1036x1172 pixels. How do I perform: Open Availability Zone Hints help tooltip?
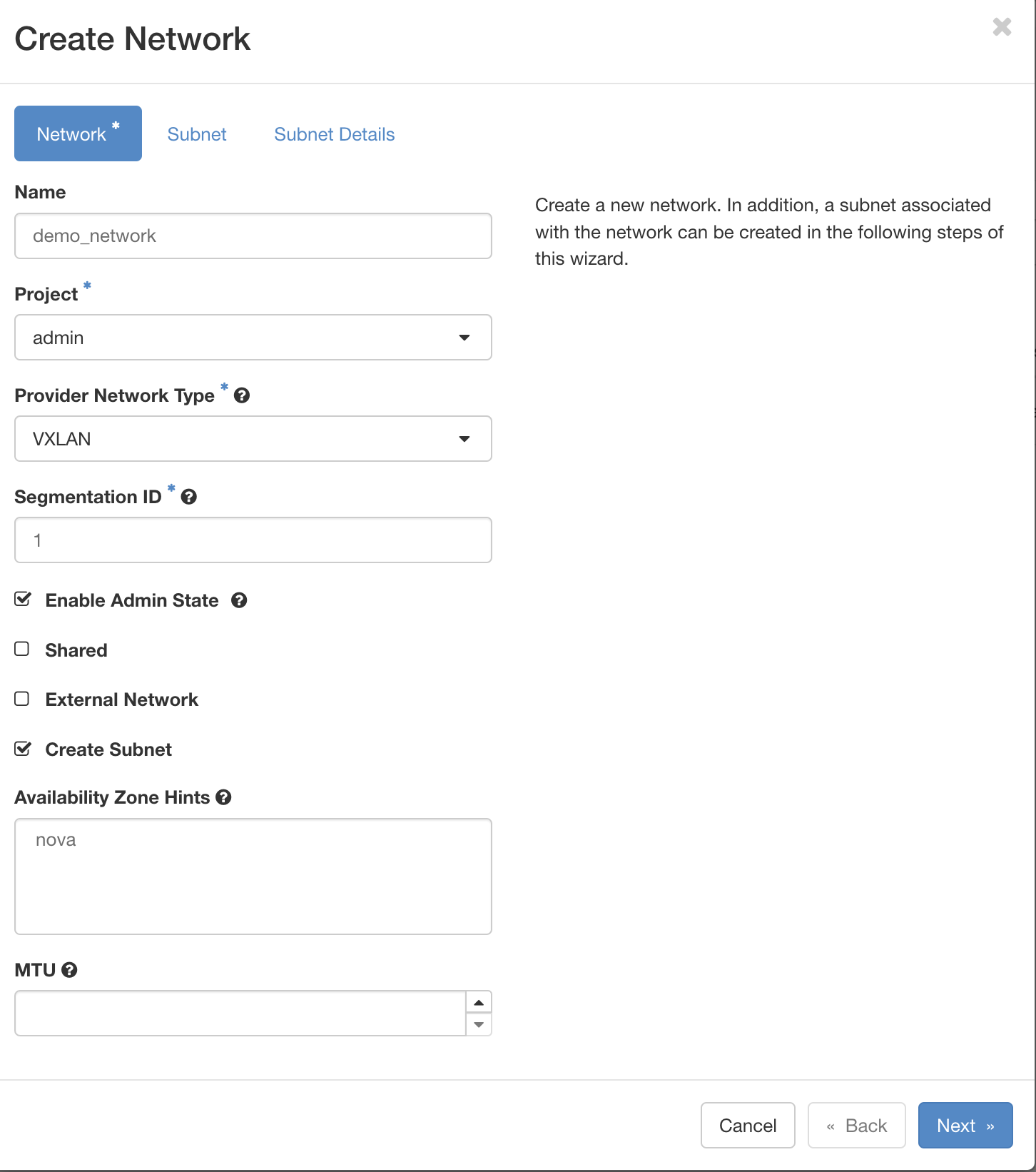coord(223,797)
